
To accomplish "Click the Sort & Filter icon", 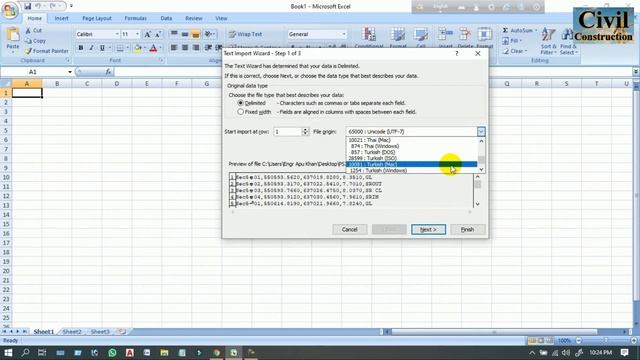I will pyautogui.click(x=548, y=35).
